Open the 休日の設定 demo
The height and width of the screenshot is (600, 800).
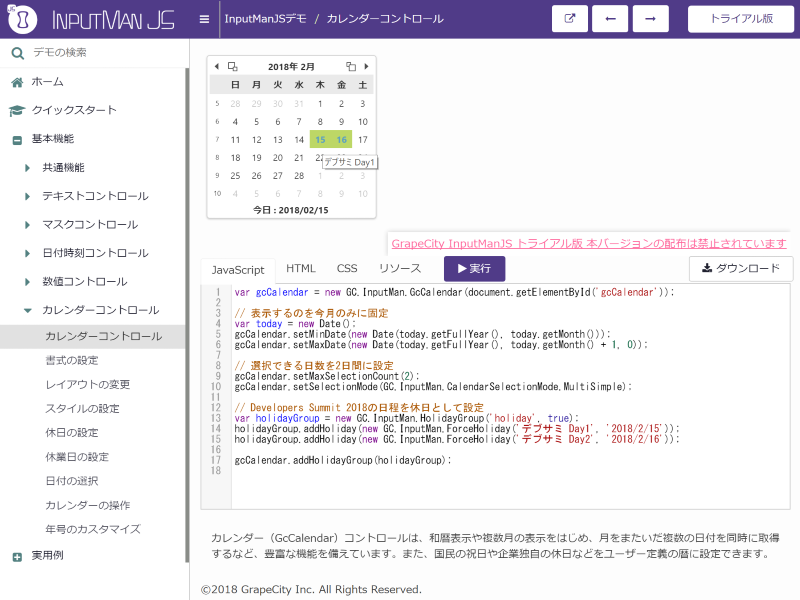[x=71, y=433]
